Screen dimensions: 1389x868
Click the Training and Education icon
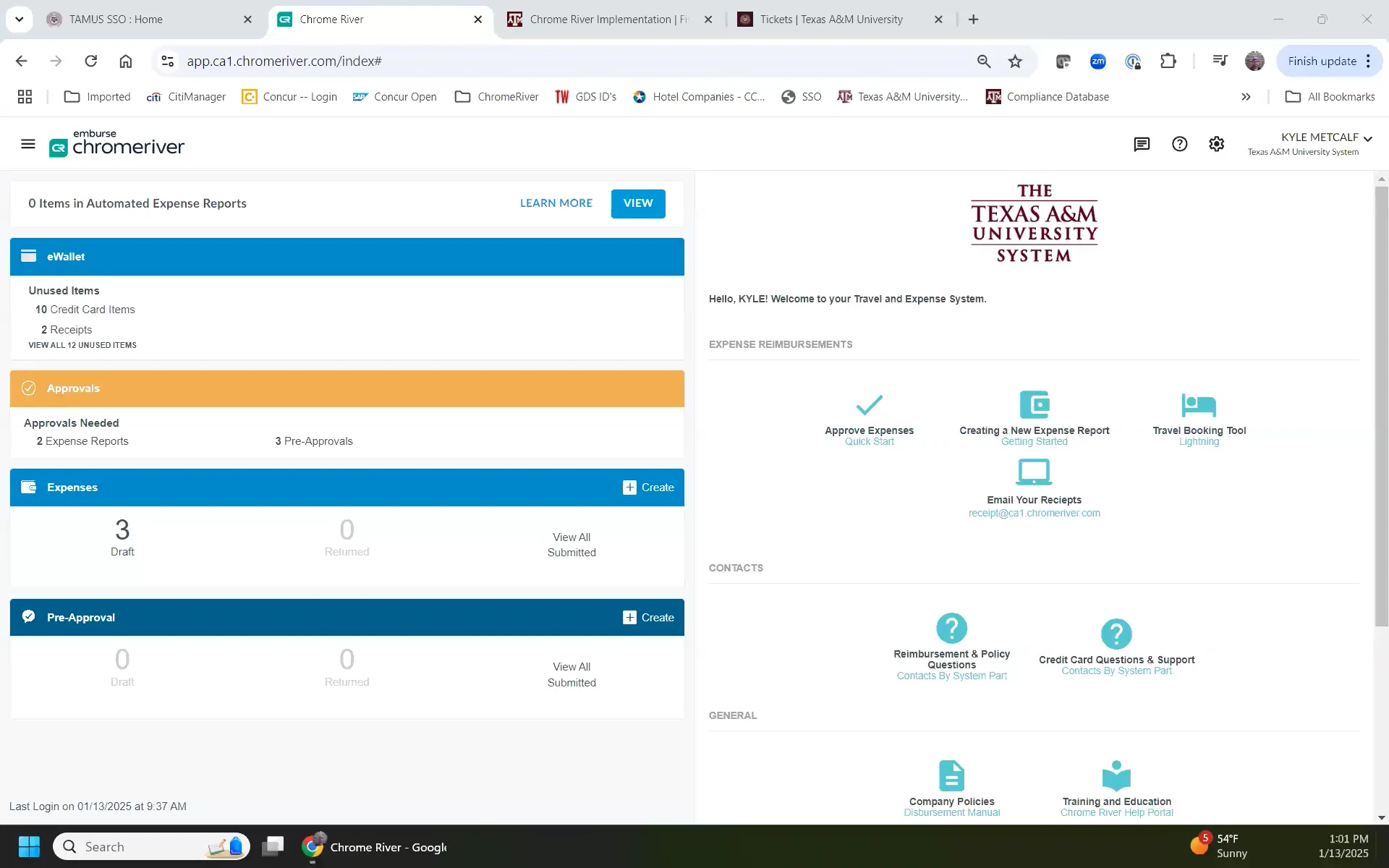pyautogui.click(x=1116, y=775)
